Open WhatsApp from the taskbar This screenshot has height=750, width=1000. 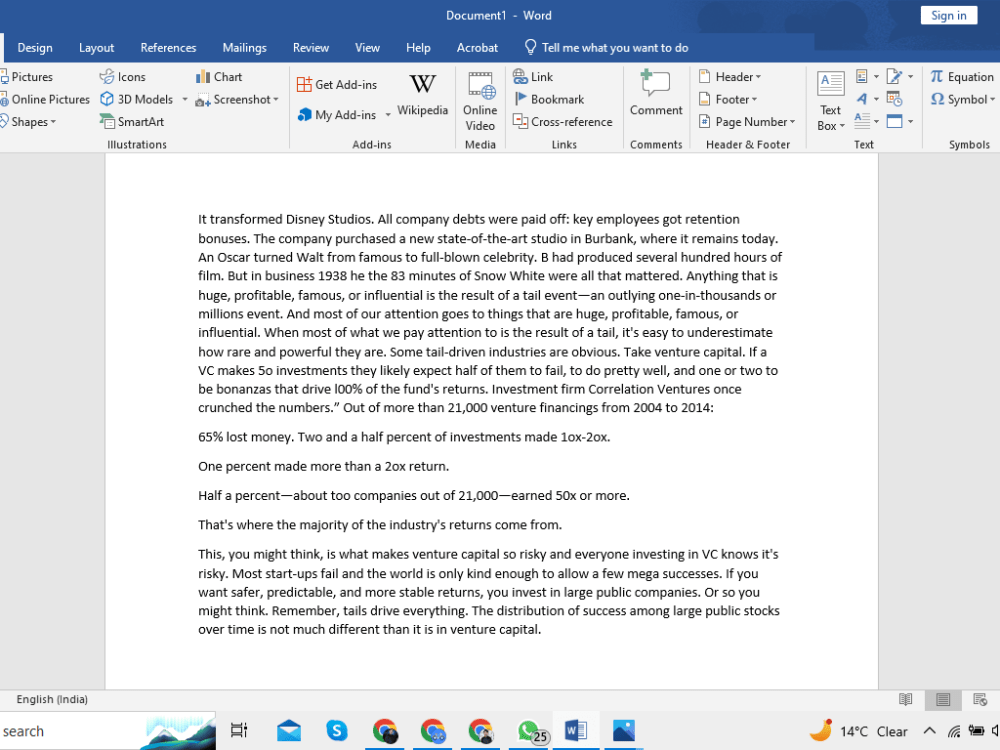(529, 731)
